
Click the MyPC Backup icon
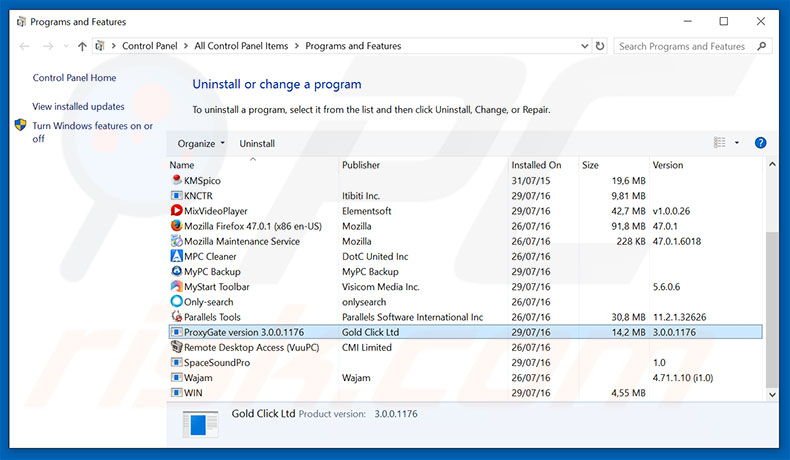pyautogui.click(x=176, y=271)
